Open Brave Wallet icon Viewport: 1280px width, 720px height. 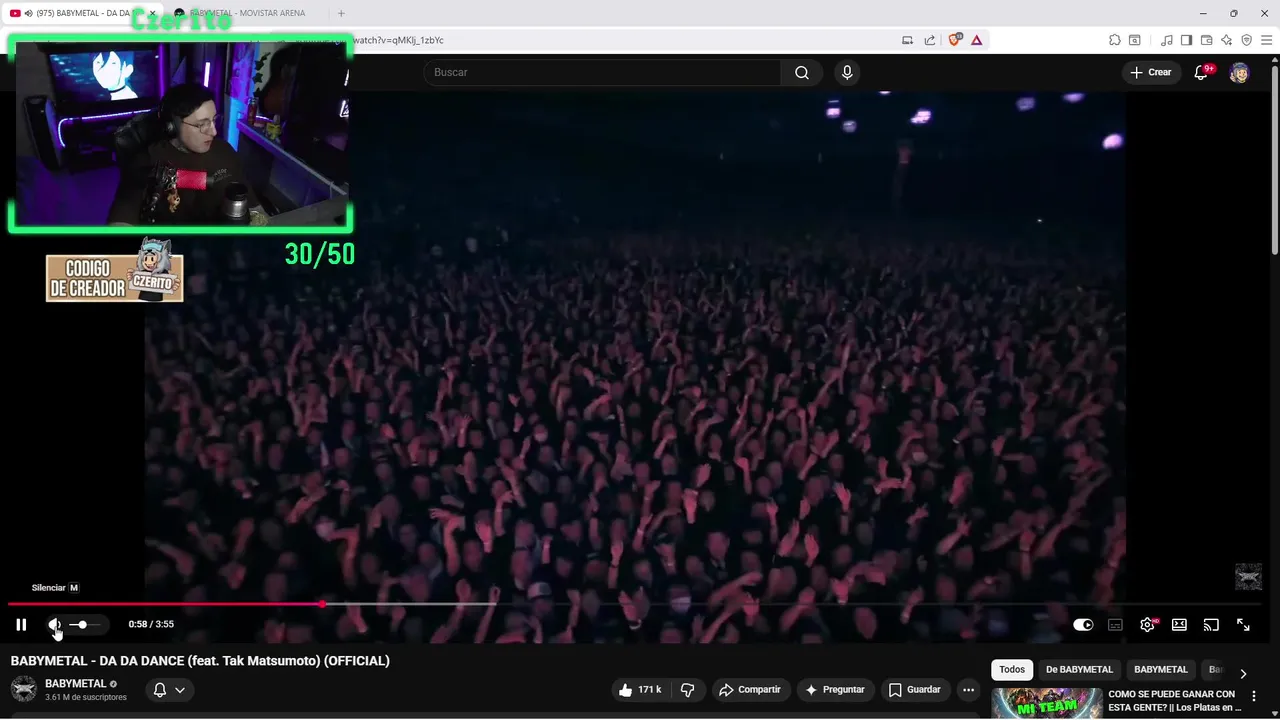pos(1206,40)
